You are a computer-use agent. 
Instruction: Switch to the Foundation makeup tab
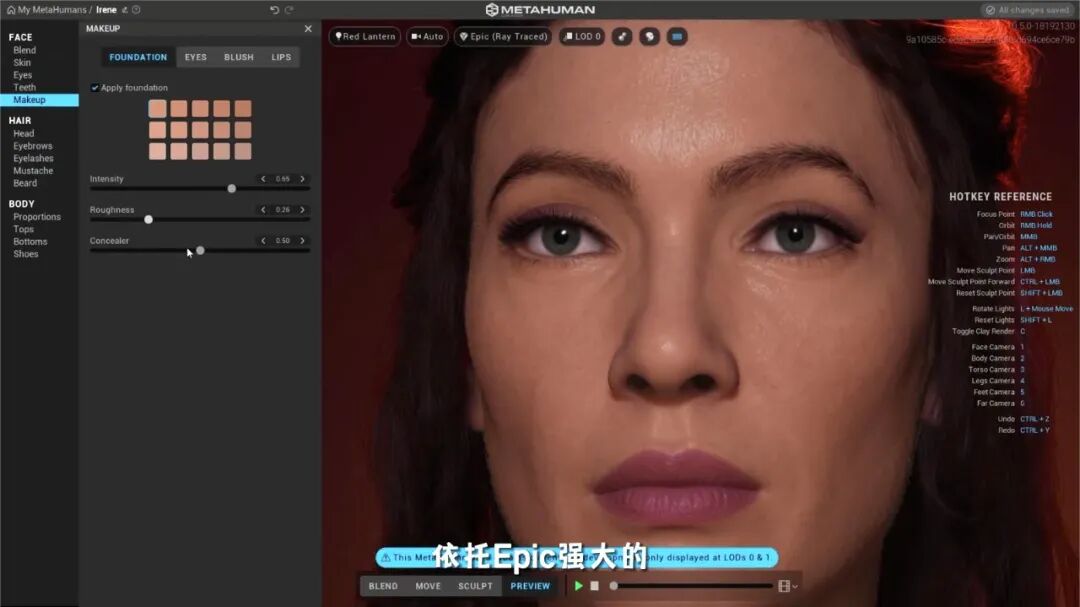tap(138, 57)
